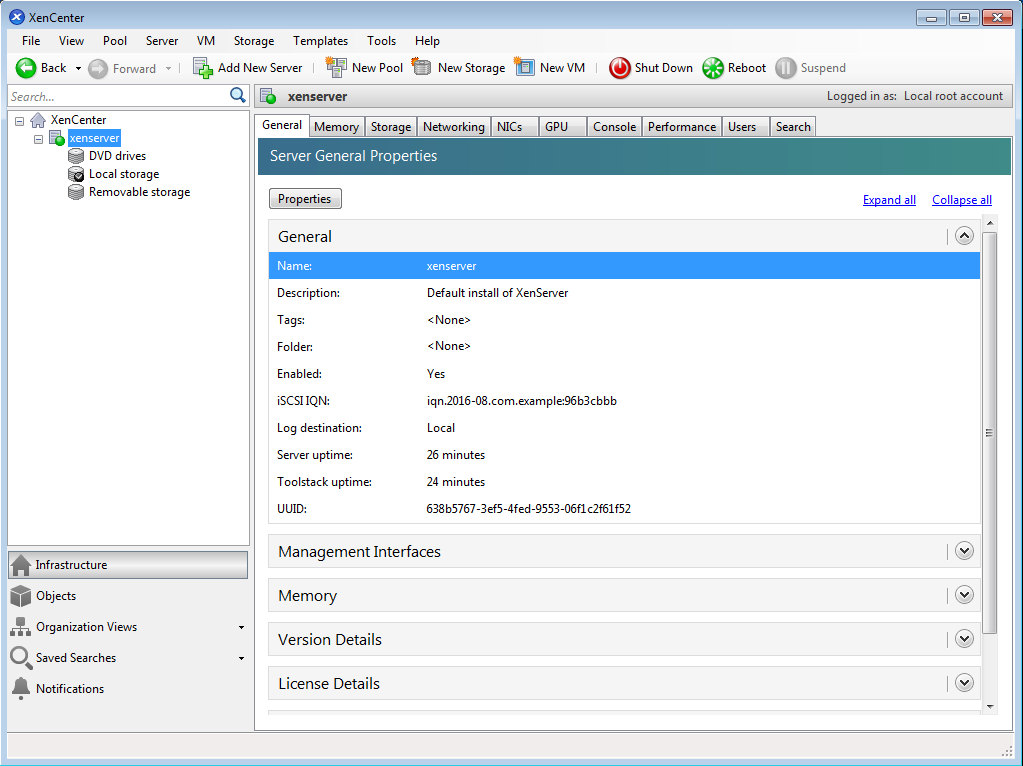The height and width of the screenshot is (766, 1023).
Task: Click the green Back arrow icon
Action: [x=26, y=68]
